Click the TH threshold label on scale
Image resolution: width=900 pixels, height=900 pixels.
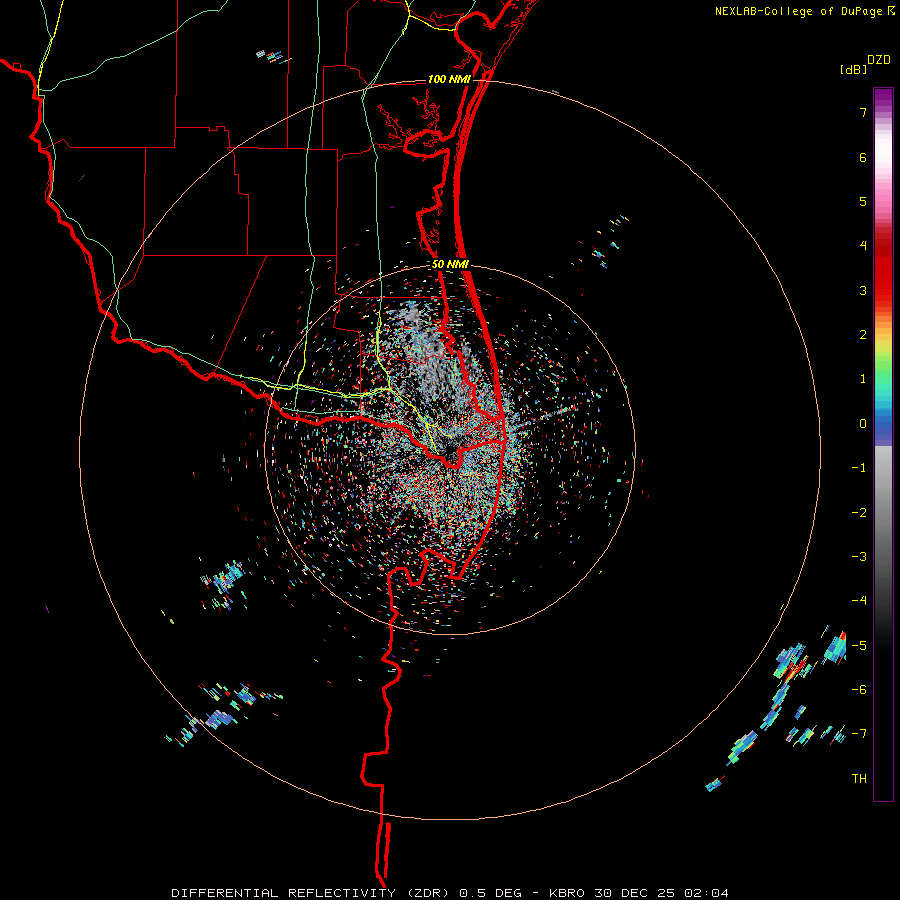click(x=859, y=779)
